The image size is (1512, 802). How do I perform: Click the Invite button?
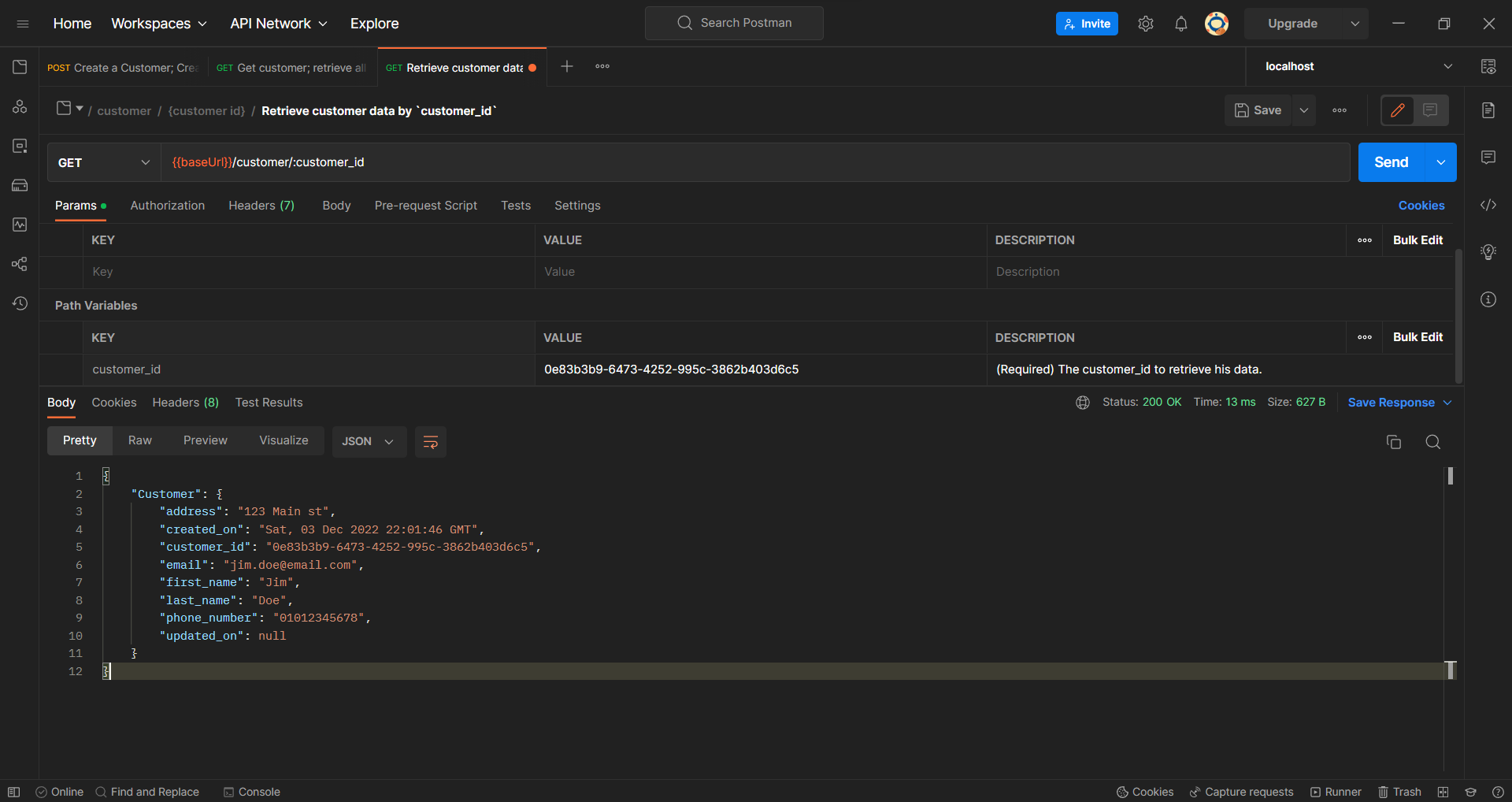click(1087, 24)
